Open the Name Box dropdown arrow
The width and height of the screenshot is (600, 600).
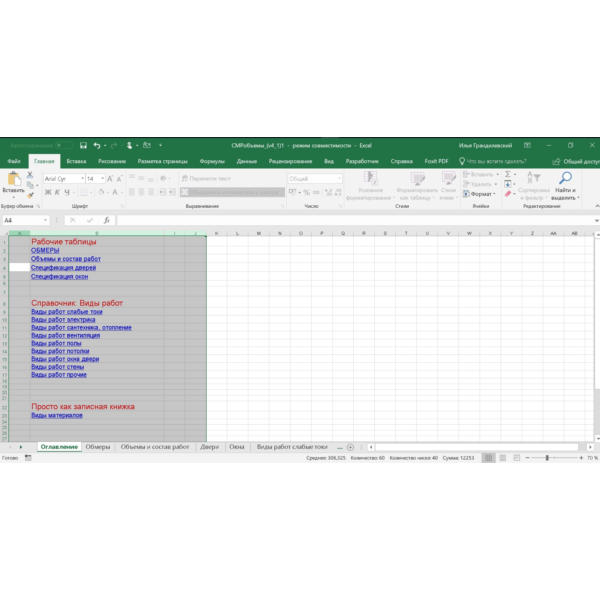pos(45,220)
